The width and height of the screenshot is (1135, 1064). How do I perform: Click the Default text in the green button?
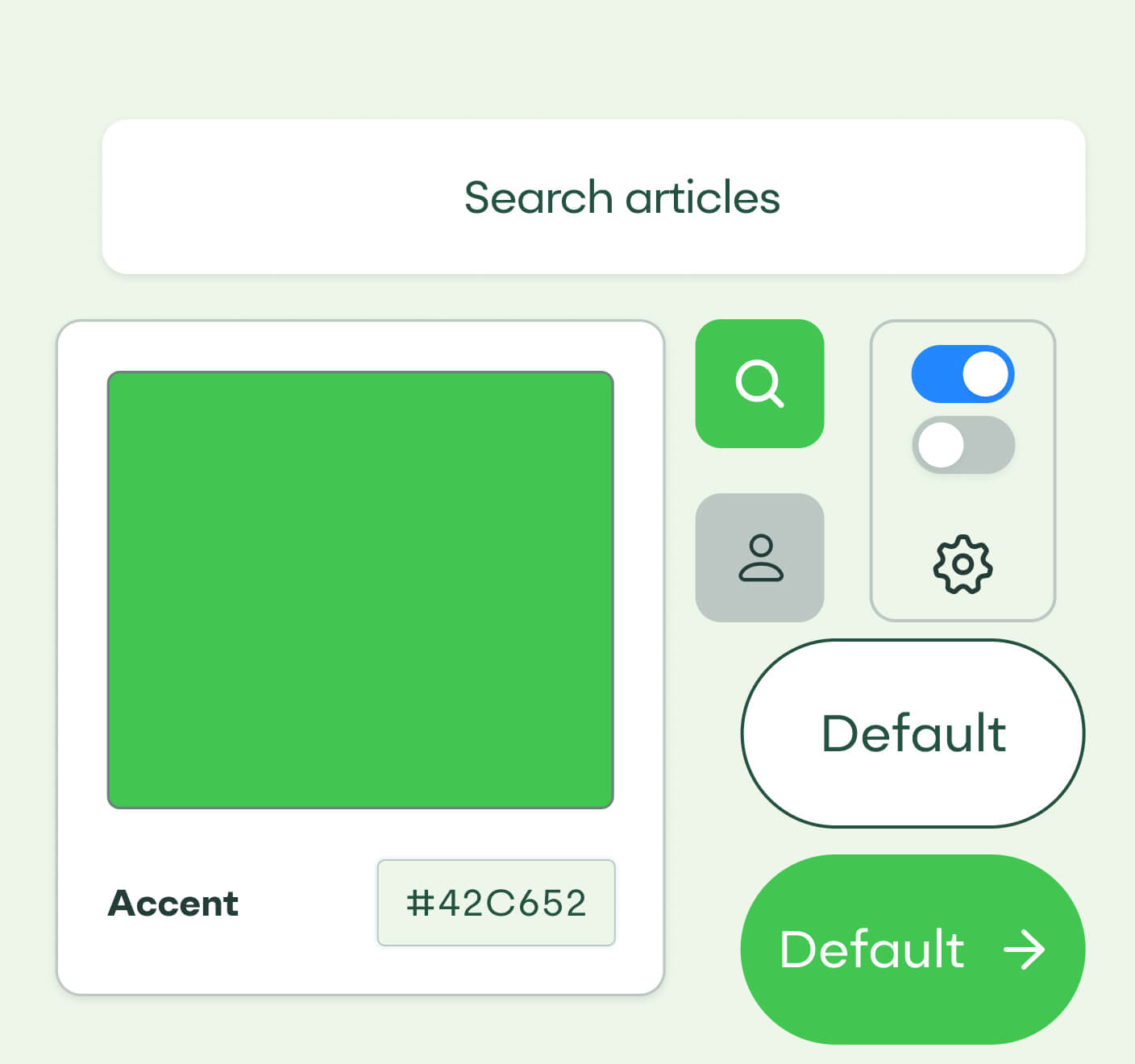871,950
